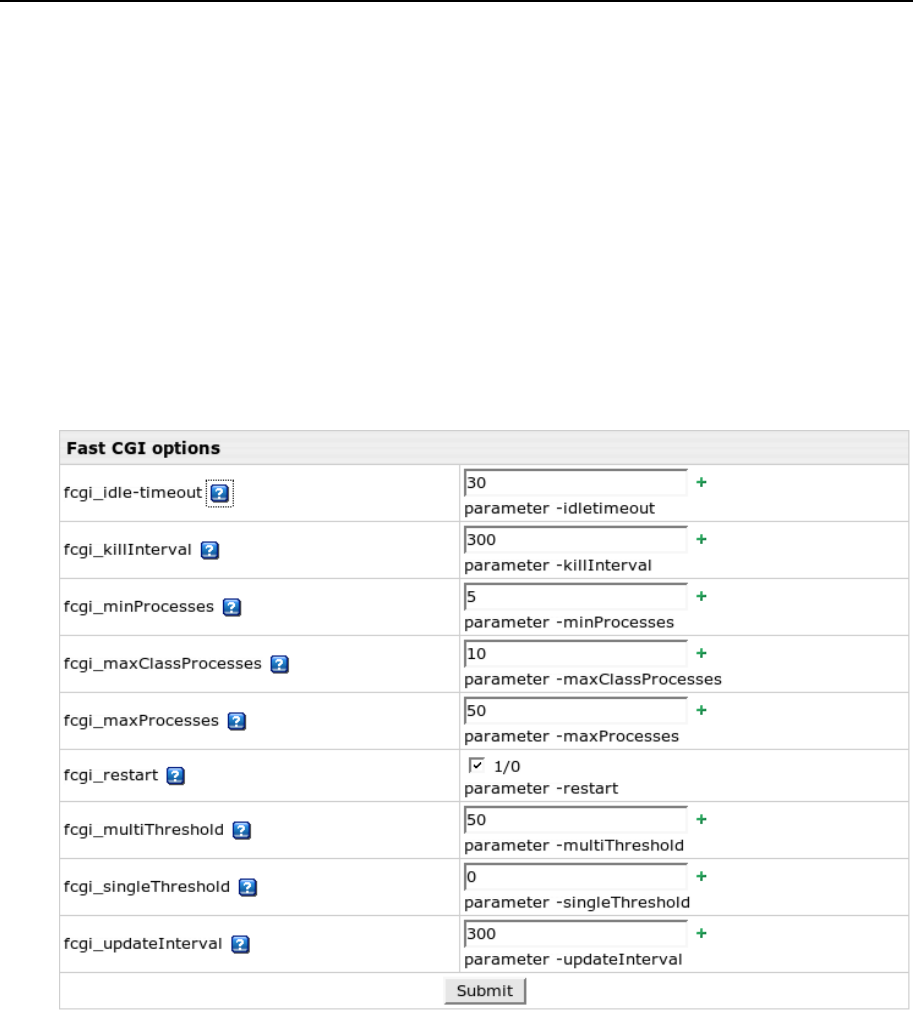This screenshot has width=913, height=1012.
Task: Open help for fcgi_multiThreshold
Action: coord(241,830)
